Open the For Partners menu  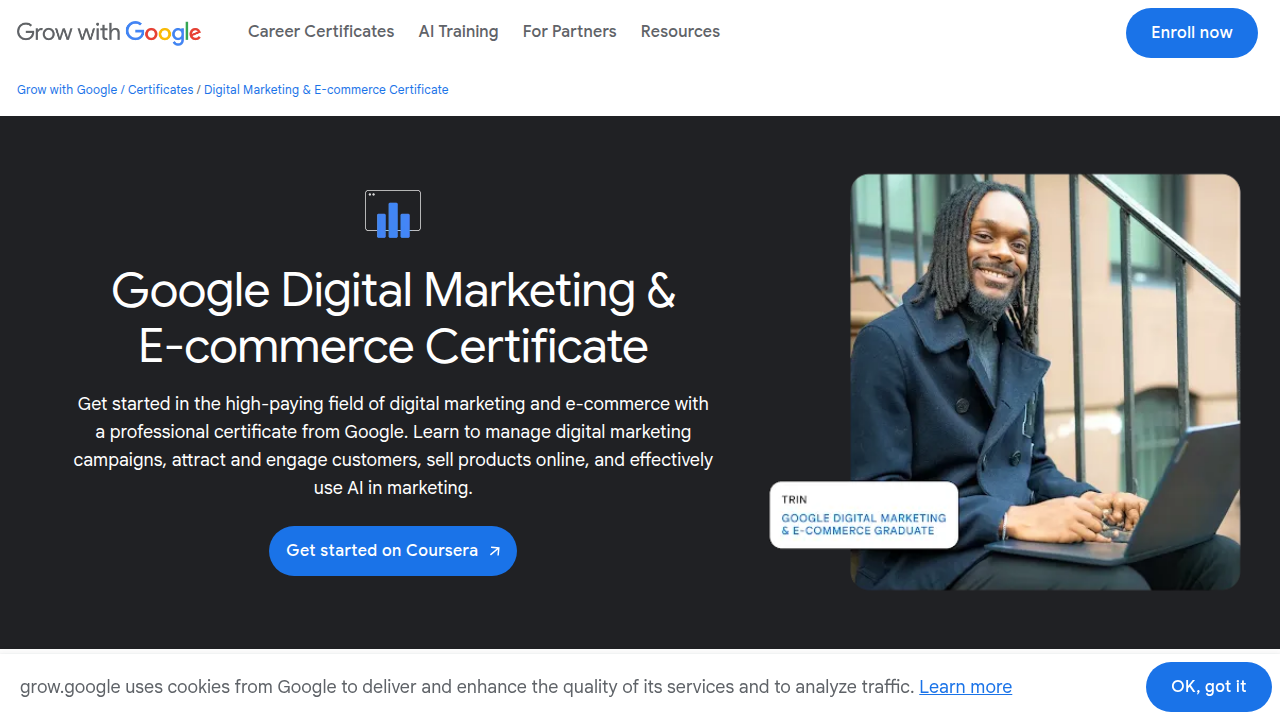coord(569,32)
